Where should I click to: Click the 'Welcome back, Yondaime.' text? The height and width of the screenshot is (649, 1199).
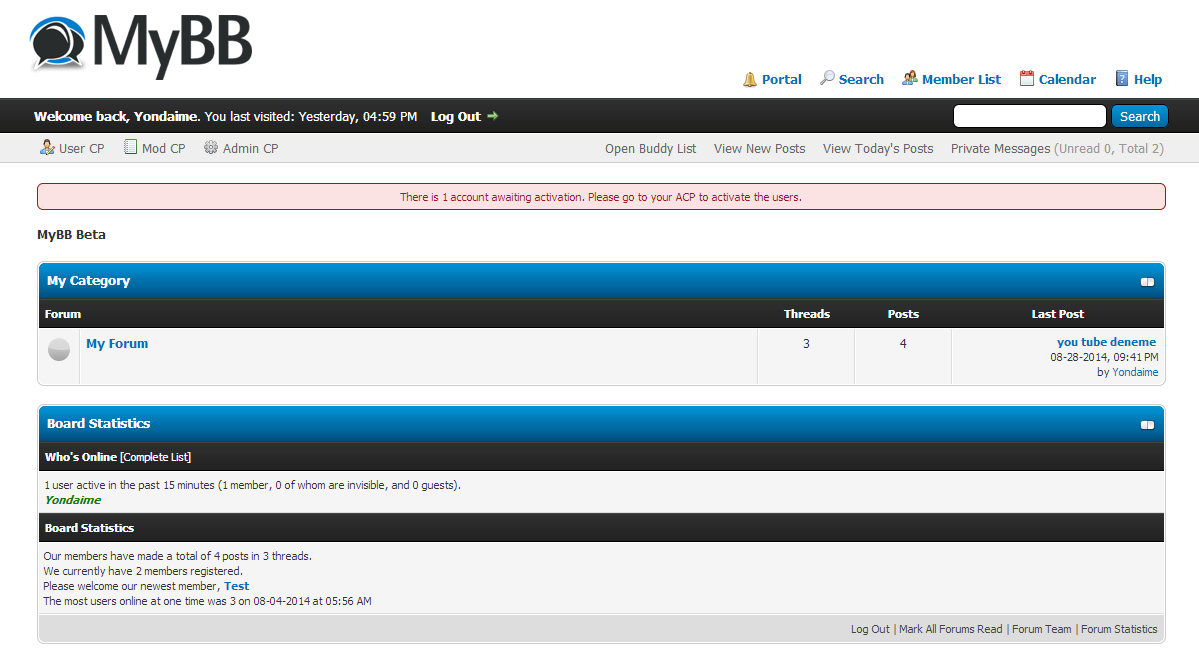(x=117, y=116)
